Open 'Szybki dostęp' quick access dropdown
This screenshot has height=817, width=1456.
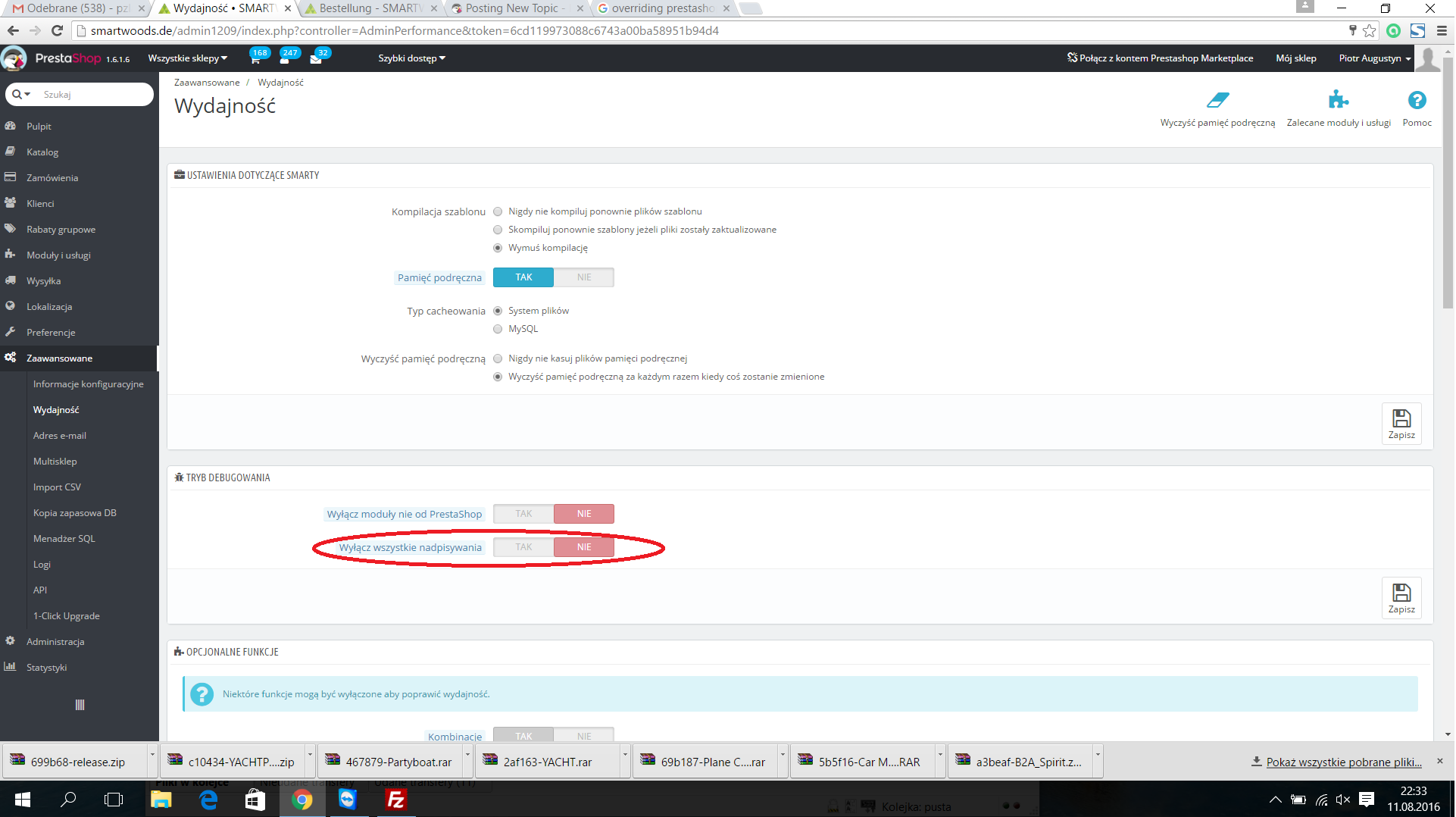click(x=412, y=58)
